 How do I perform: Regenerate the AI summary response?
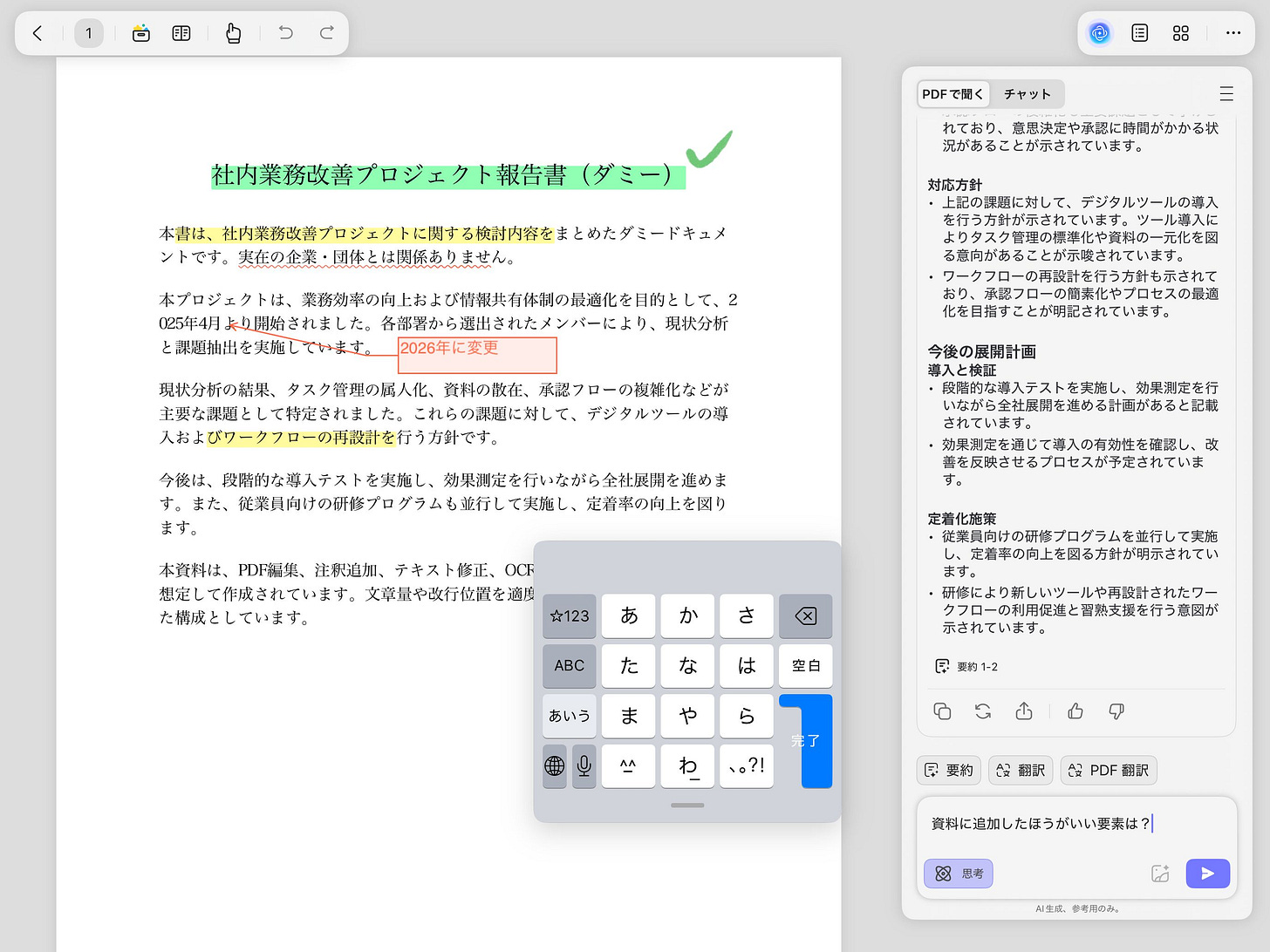pyautogui.click(x=983, y=711)
